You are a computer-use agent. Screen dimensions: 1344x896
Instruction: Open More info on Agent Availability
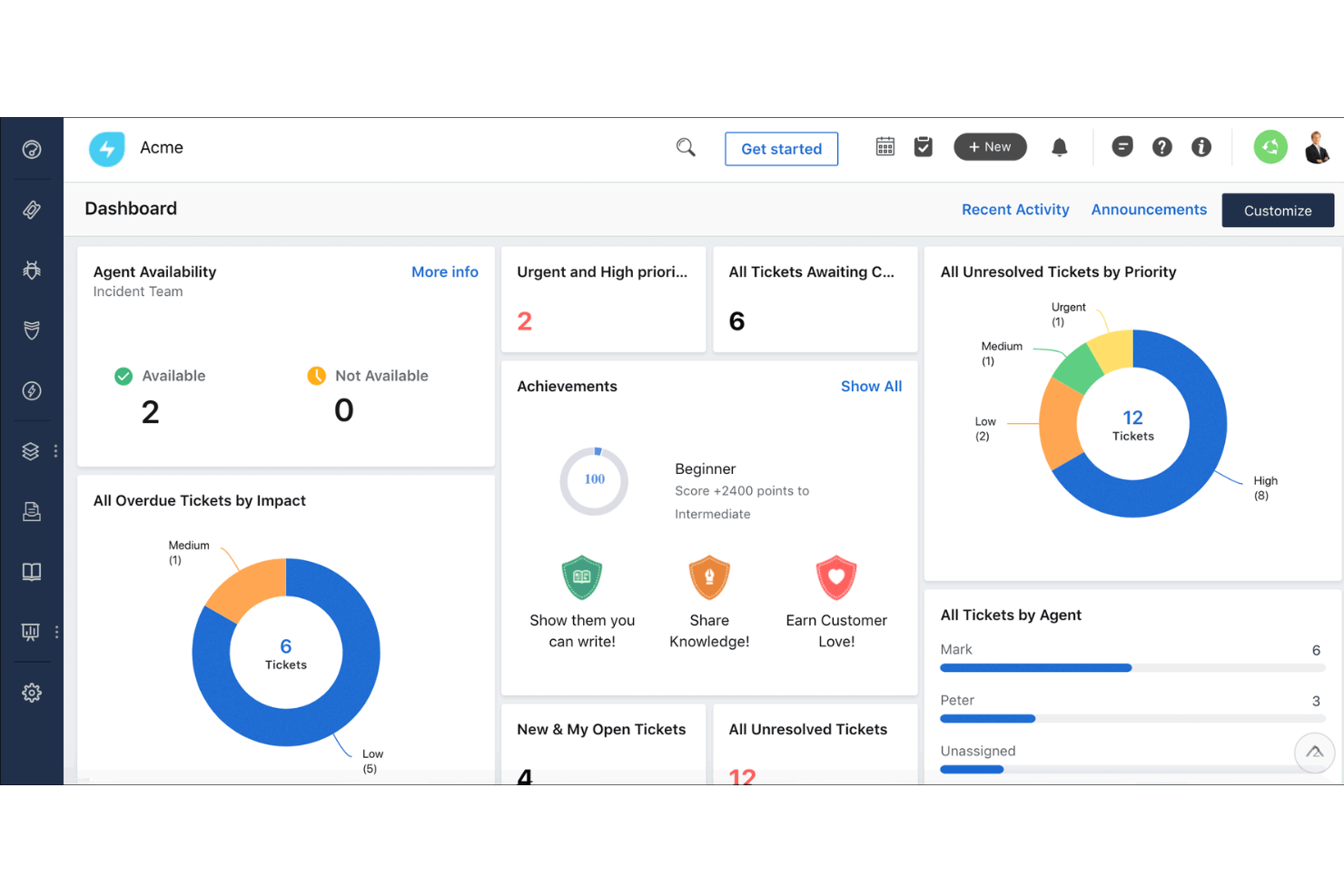click(444, 271)
